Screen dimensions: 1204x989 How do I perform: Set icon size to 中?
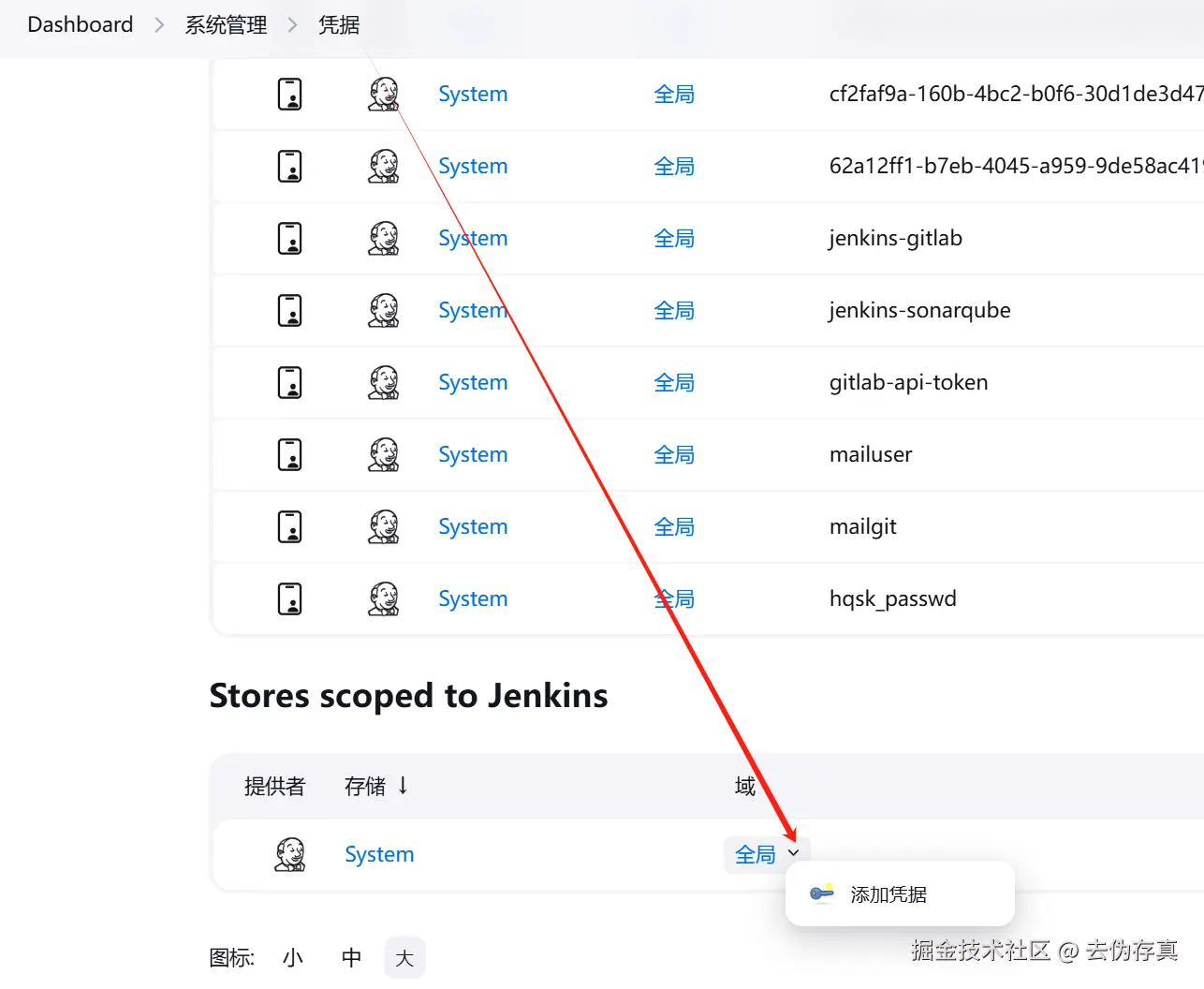[352, 958]
